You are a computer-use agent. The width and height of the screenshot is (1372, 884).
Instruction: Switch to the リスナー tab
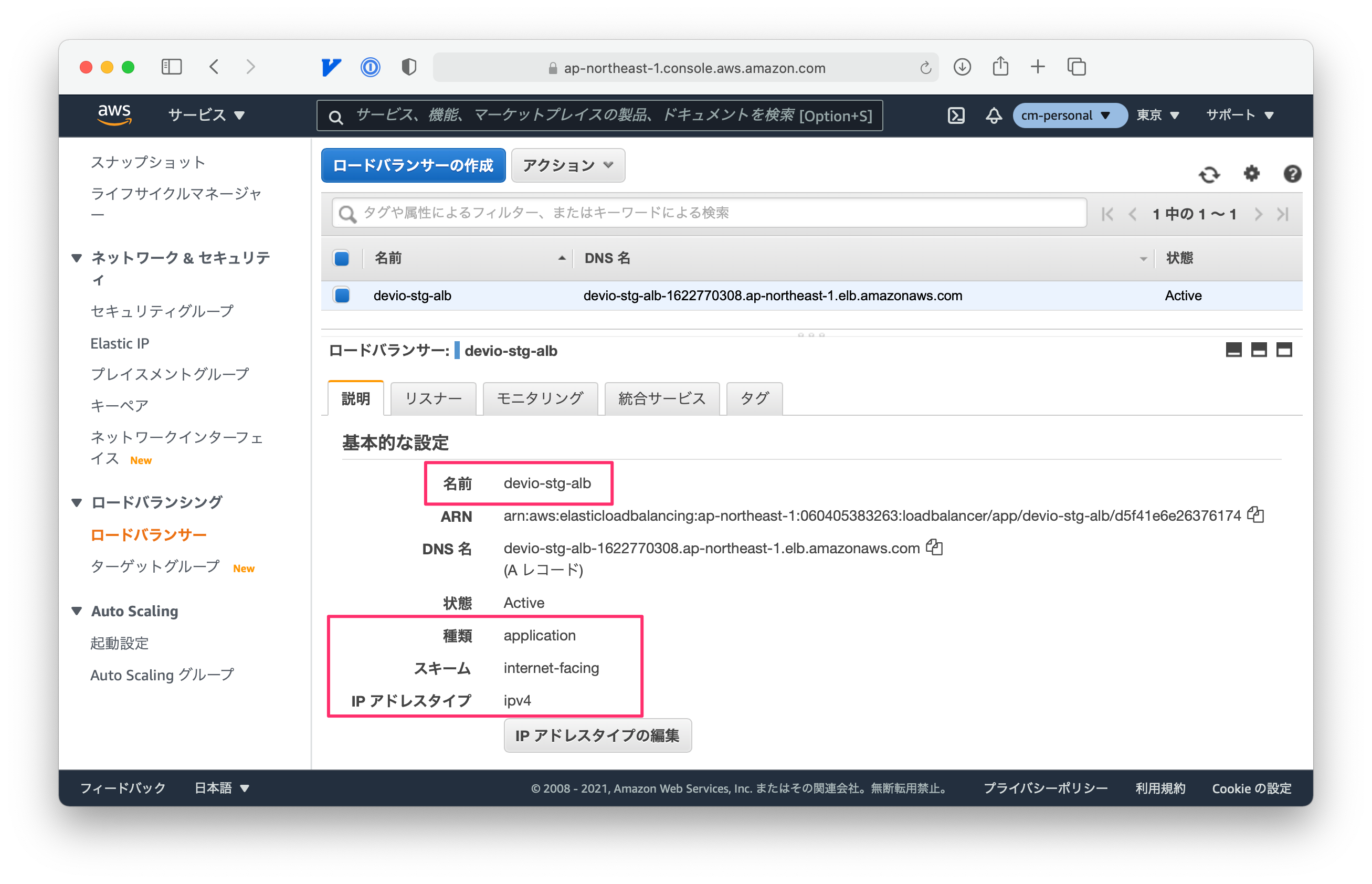point(433,398)
